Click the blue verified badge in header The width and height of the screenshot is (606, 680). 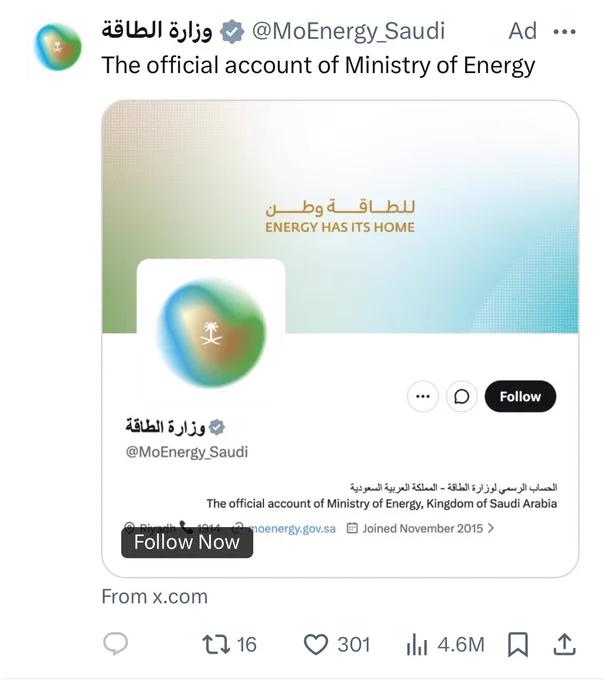(x=232, y=31)
